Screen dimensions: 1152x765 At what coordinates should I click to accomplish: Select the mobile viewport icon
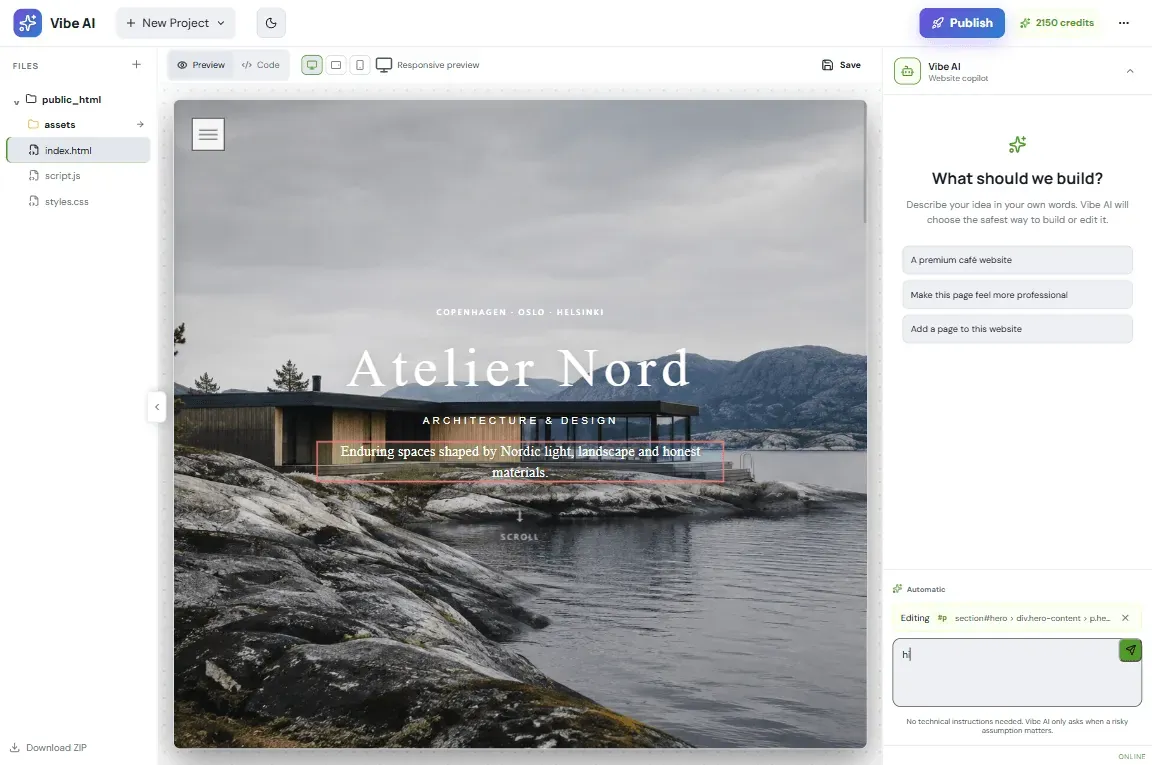pos(360,65)
